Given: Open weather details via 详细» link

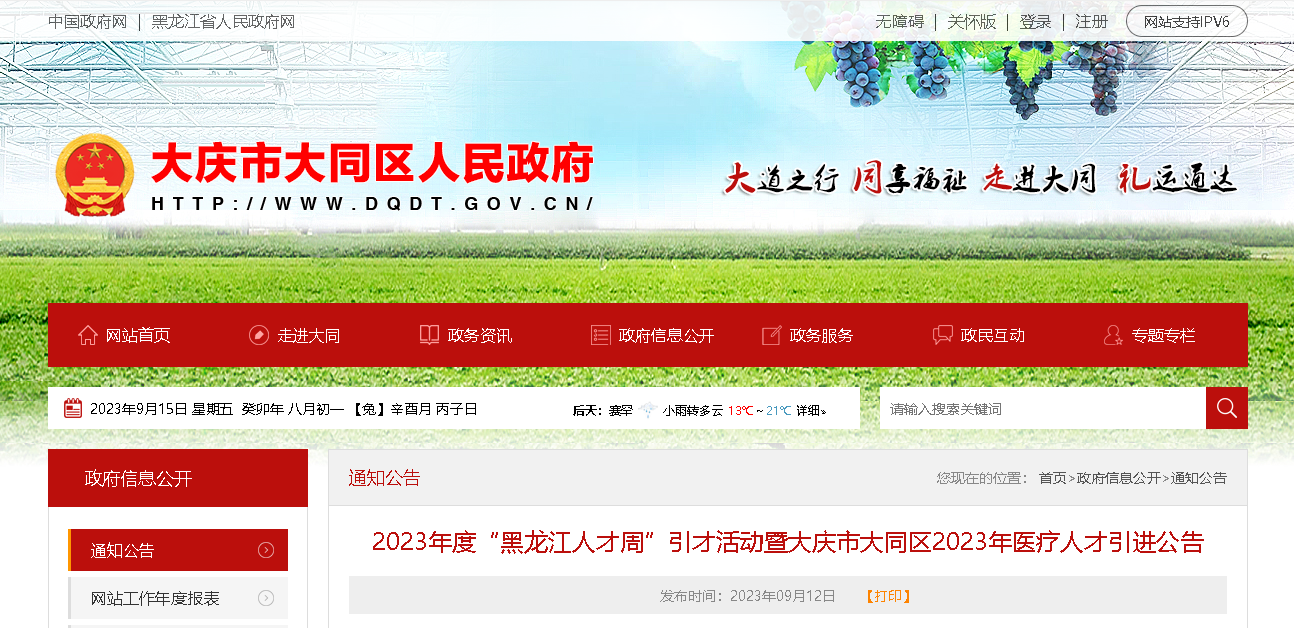Looking at the screenshot, I should (811, 410).
